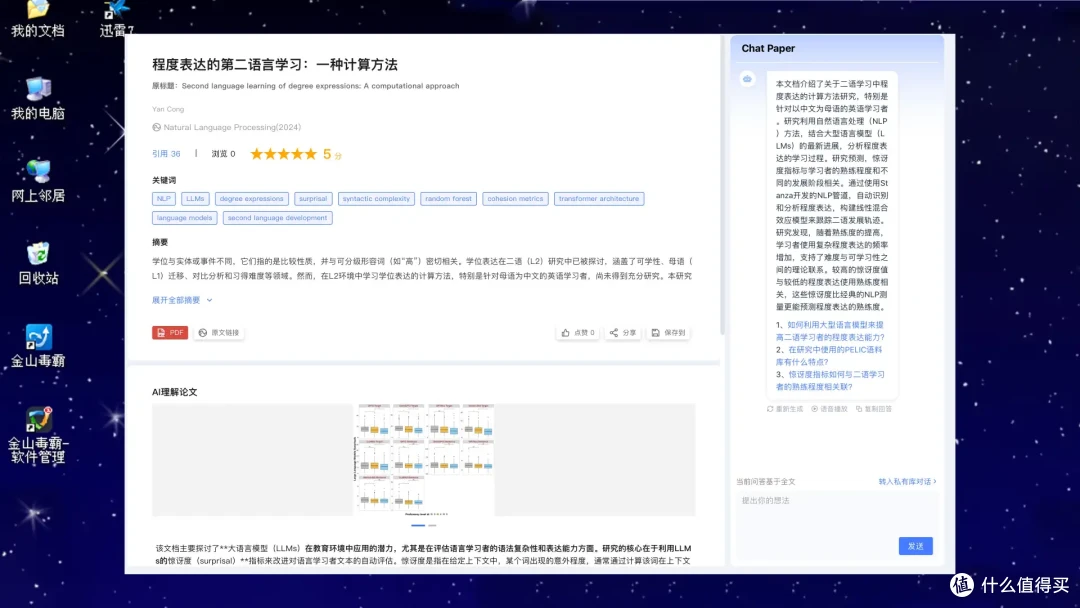Select the degree expressions keyword tag
Screen dimensions: 1080x608
click(x=251, y=199)
